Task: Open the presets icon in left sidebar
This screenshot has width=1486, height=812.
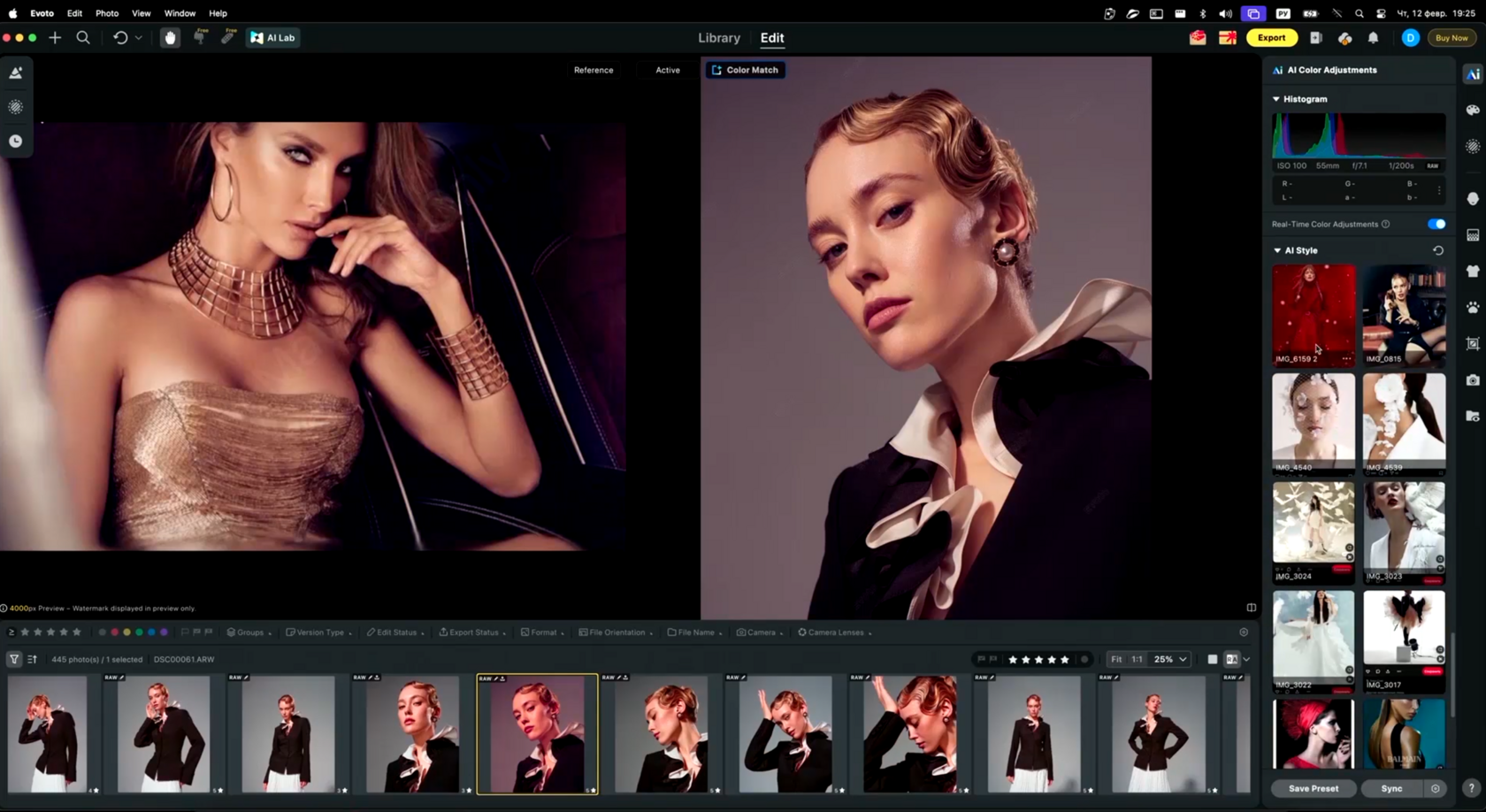Action: pyautogui.click(x=16, y=73)
